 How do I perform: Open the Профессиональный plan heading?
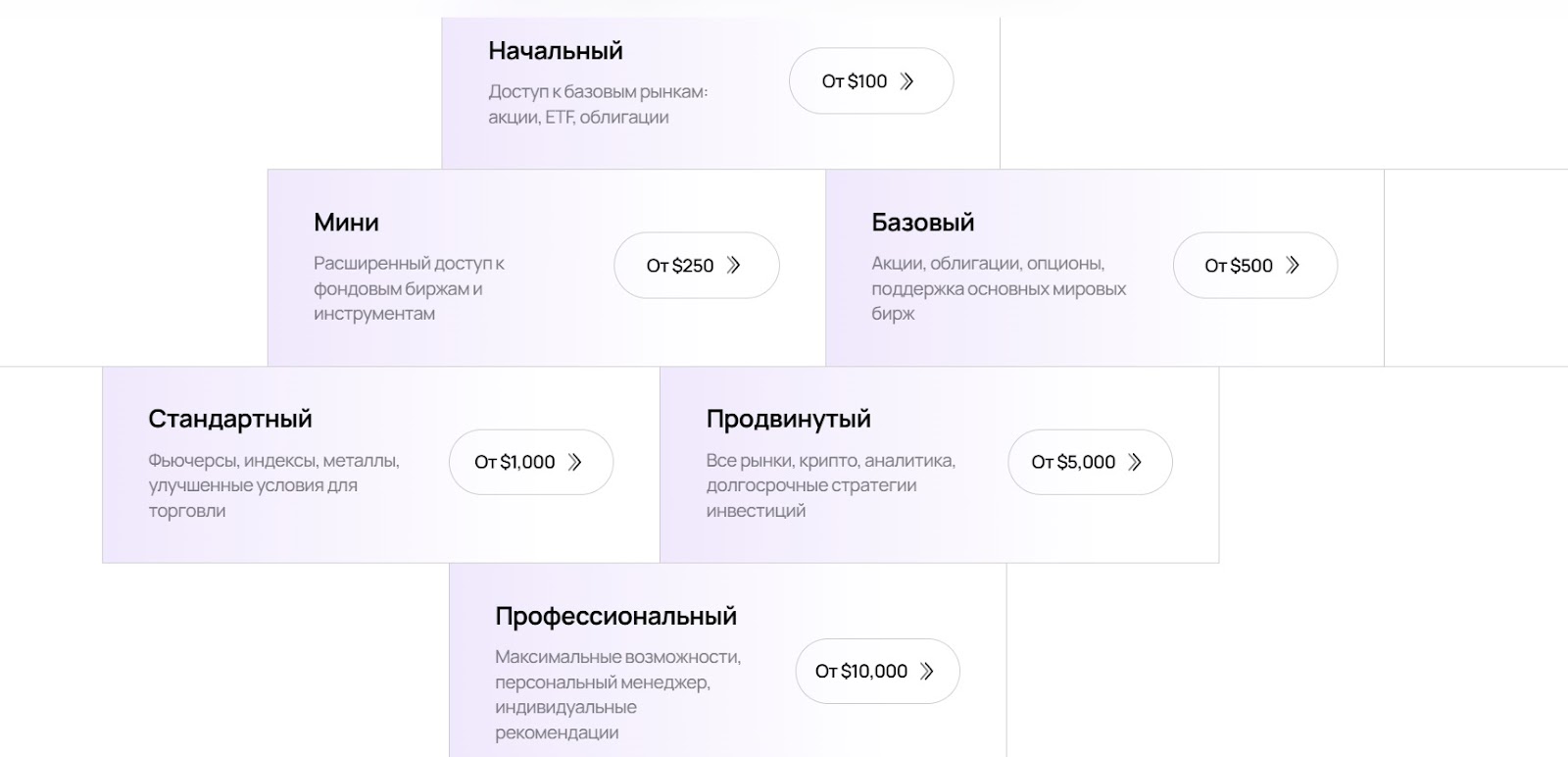pyautogui.click(x=615, y=617)
